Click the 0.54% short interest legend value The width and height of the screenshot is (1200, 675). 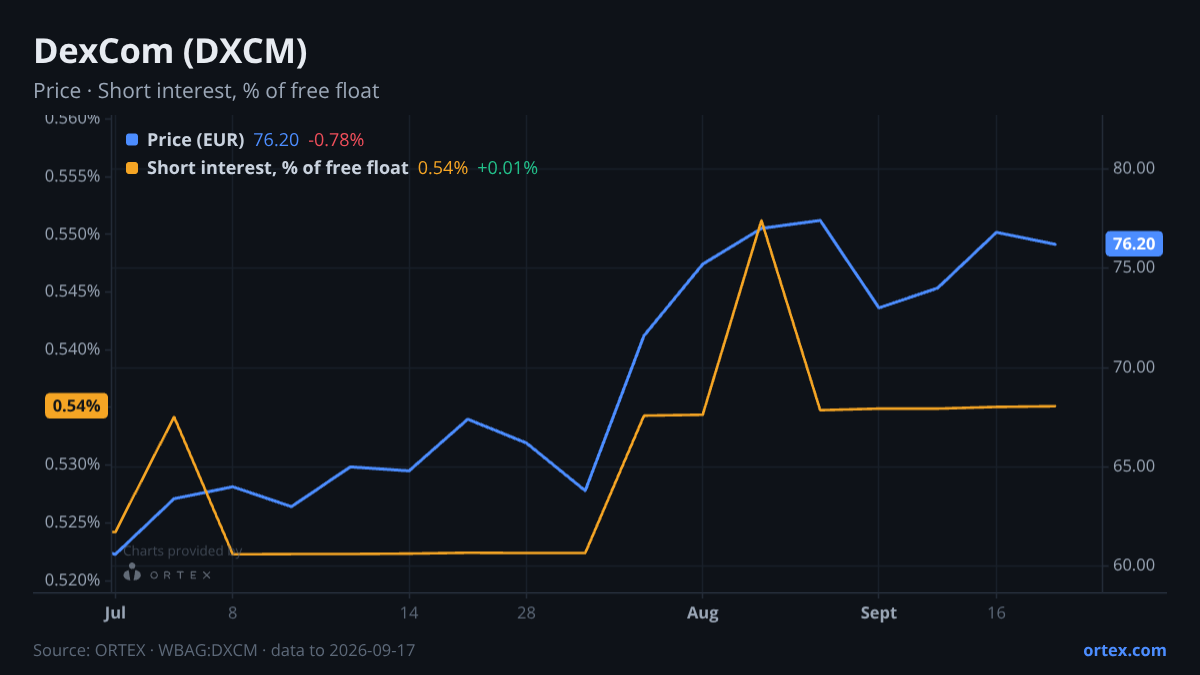442,168
